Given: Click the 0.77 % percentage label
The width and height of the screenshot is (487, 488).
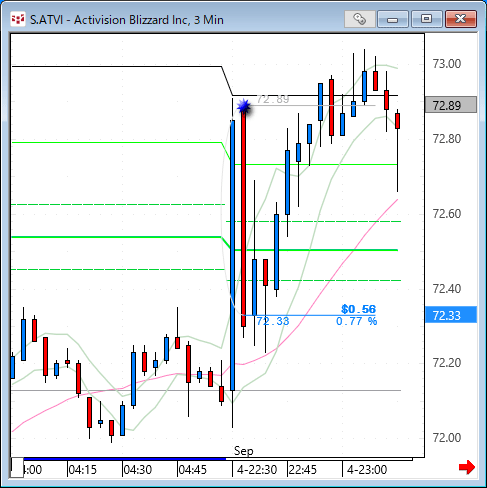Looking at the screenshot, I should (x=356, y=321).
